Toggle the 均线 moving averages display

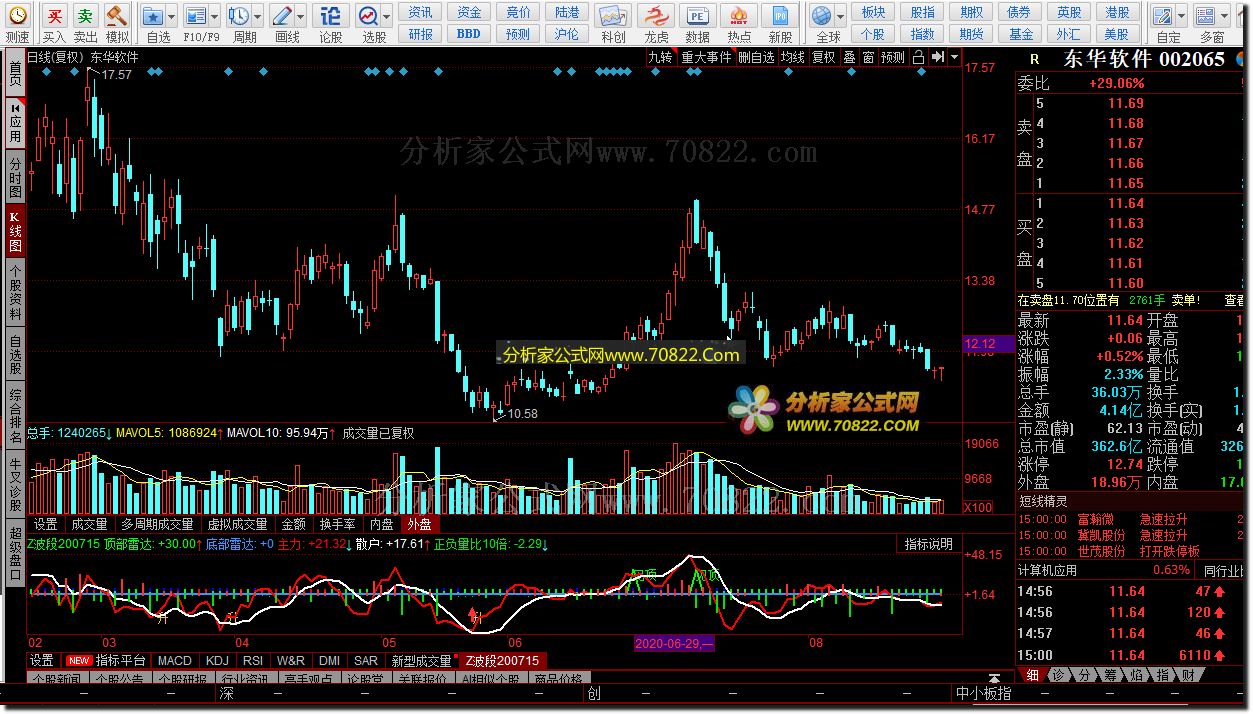(x=793, y=58)
